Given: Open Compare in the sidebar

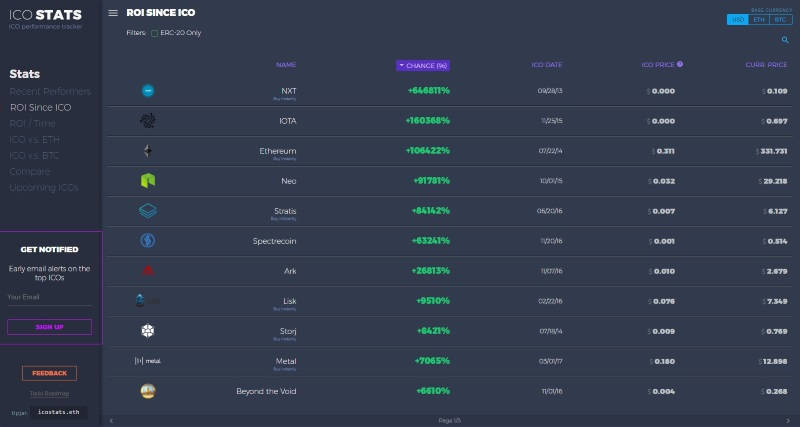Looking at the screenshot, I should point(30,171).
